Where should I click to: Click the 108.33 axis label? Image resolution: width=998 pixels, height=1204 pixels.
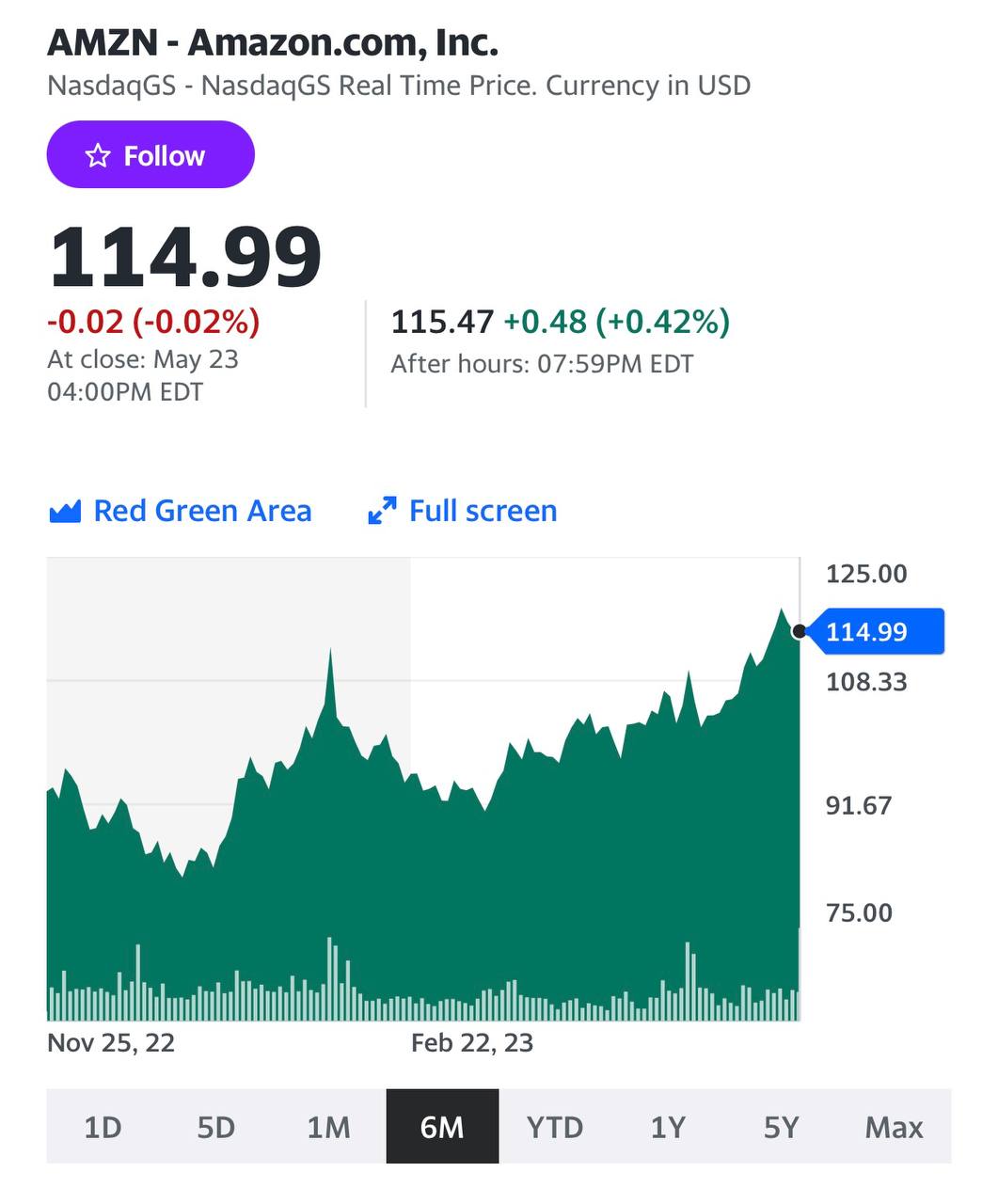tap(866, 682)
